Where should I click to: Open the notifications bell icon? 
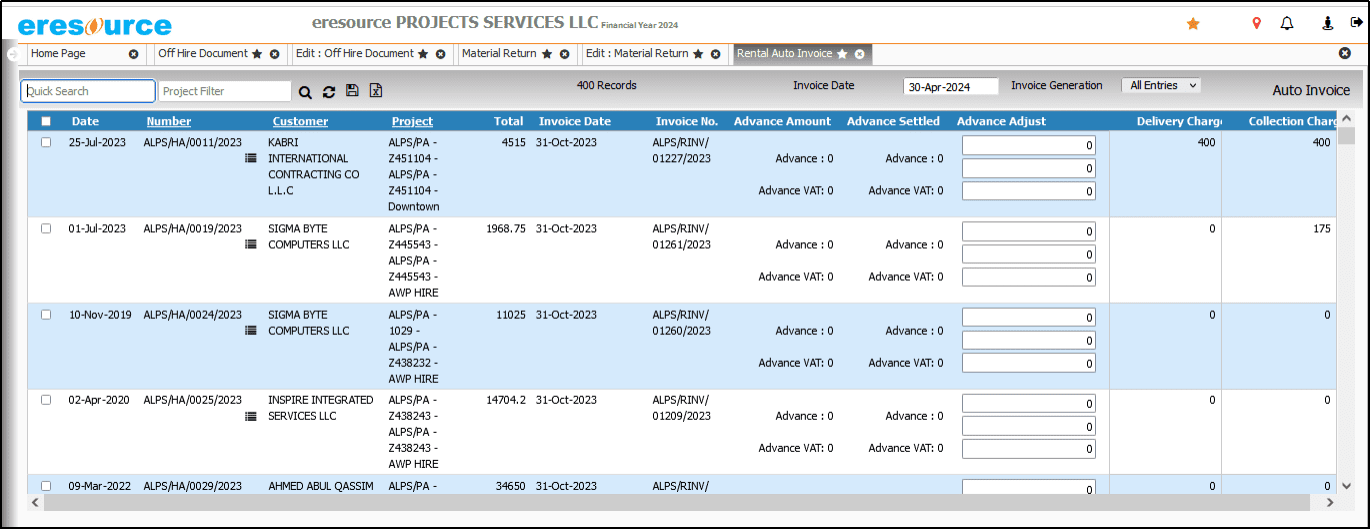[1287, 23]
